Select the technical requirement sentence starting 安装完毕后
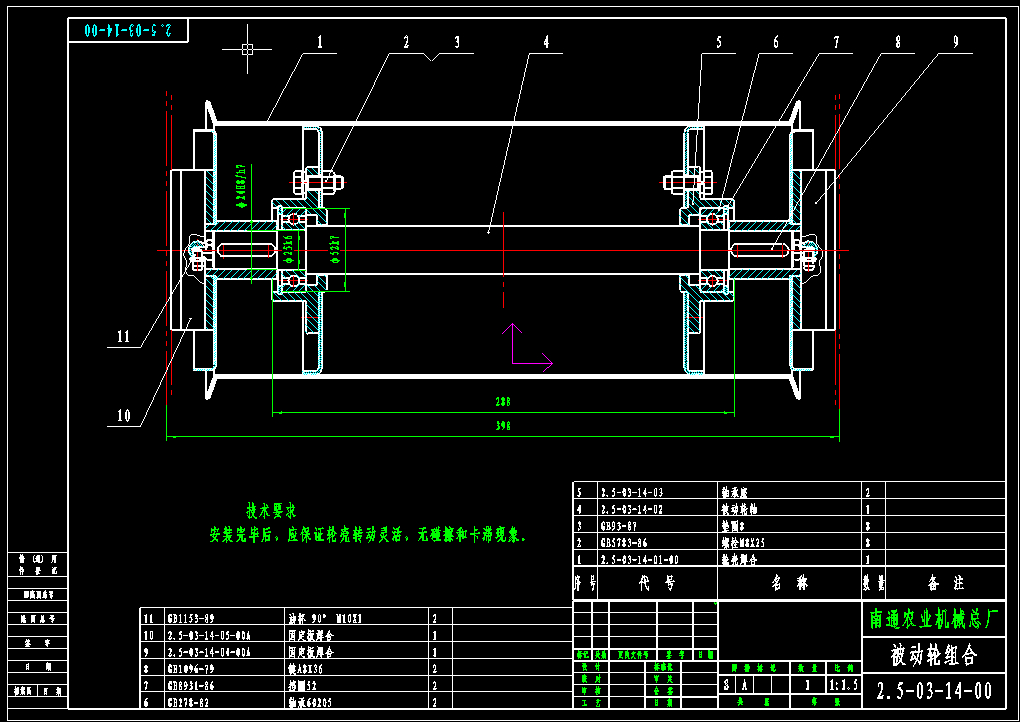This screenshot has height=722, width=1020. pos(368,535)
